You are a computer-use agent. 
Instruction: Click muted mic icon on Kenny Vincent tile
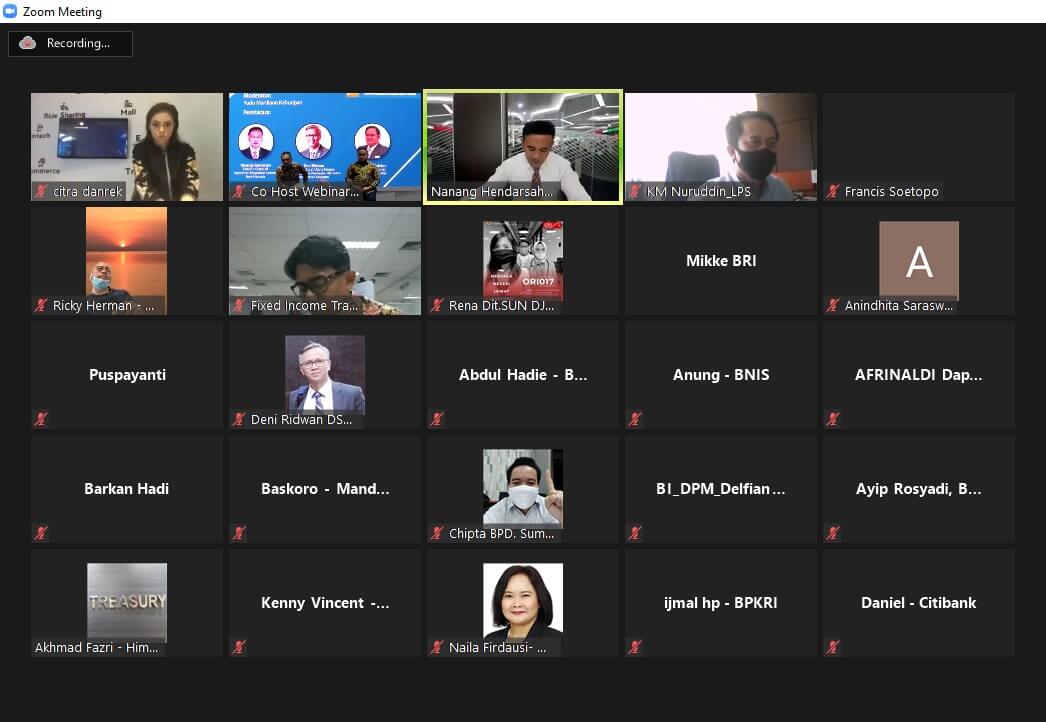pyautogui.click(x=239, y=647)
